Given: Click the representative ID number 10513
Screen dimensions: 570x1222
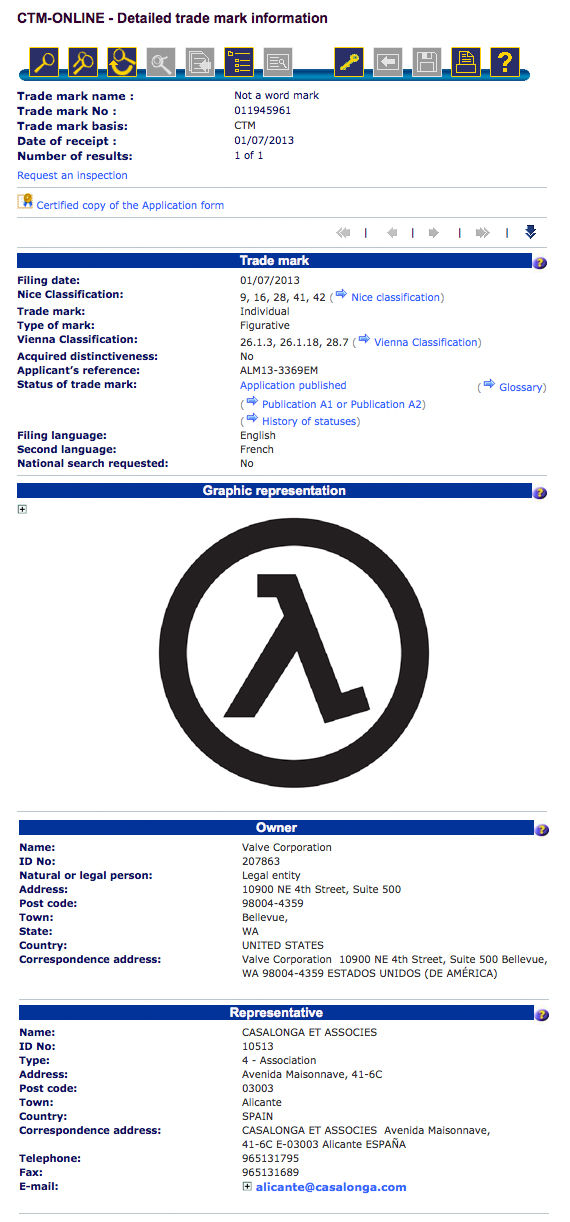Looking at the screenshot, I should point(258,1046).
